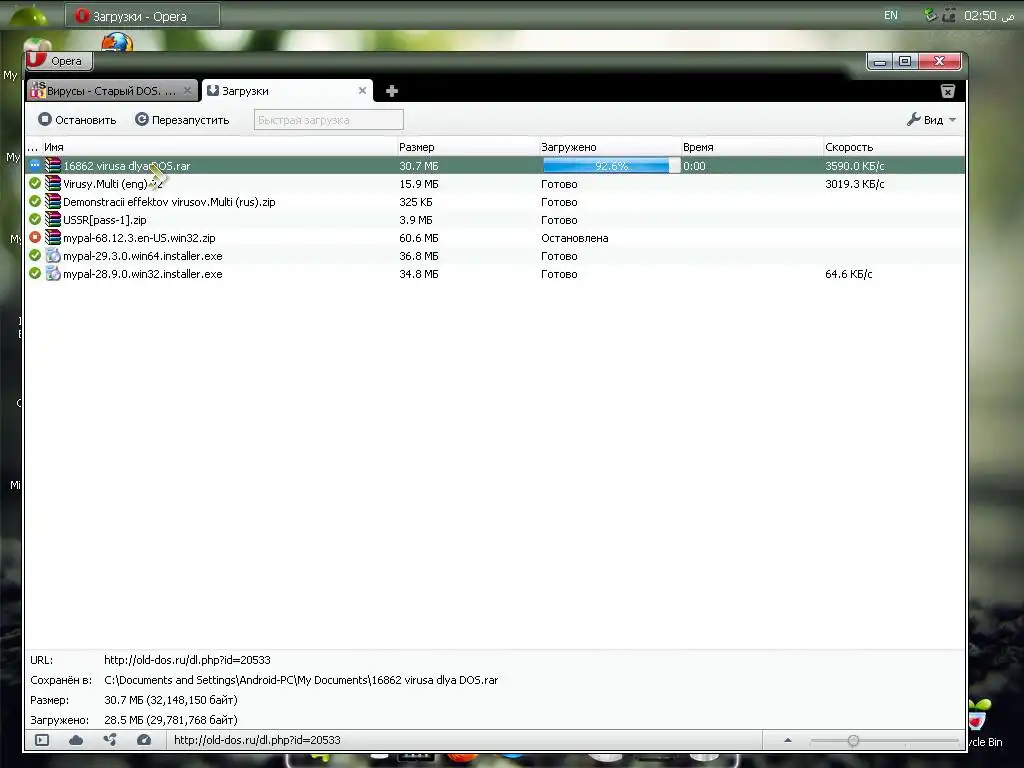Click the archive icon of Demonstracii effektov virusov
The height and width of the screenshot is (768, 1024).
click(53, 202)
